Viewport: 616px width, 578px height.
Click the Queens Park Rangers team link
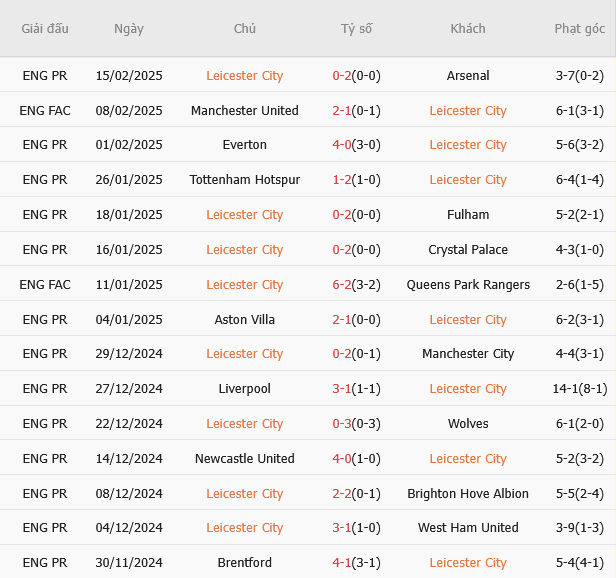coord(468,285)
